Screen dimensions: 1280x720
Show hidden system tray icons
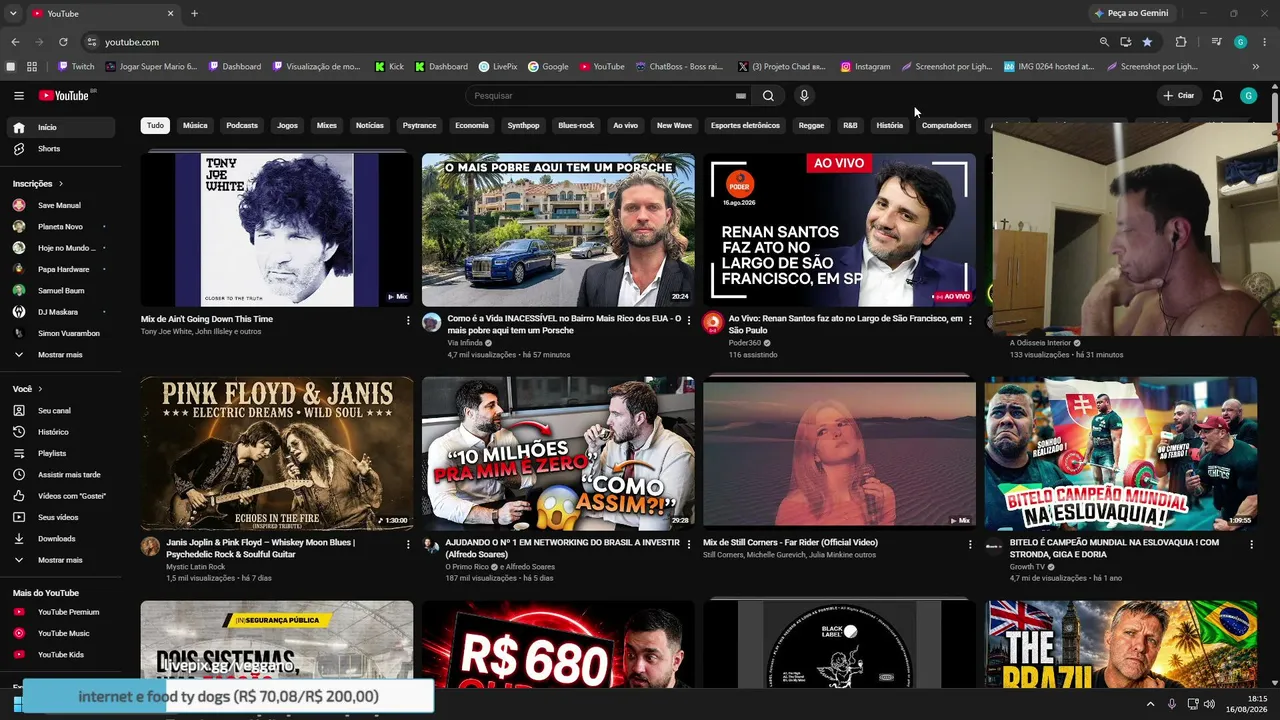point(1150,704)
